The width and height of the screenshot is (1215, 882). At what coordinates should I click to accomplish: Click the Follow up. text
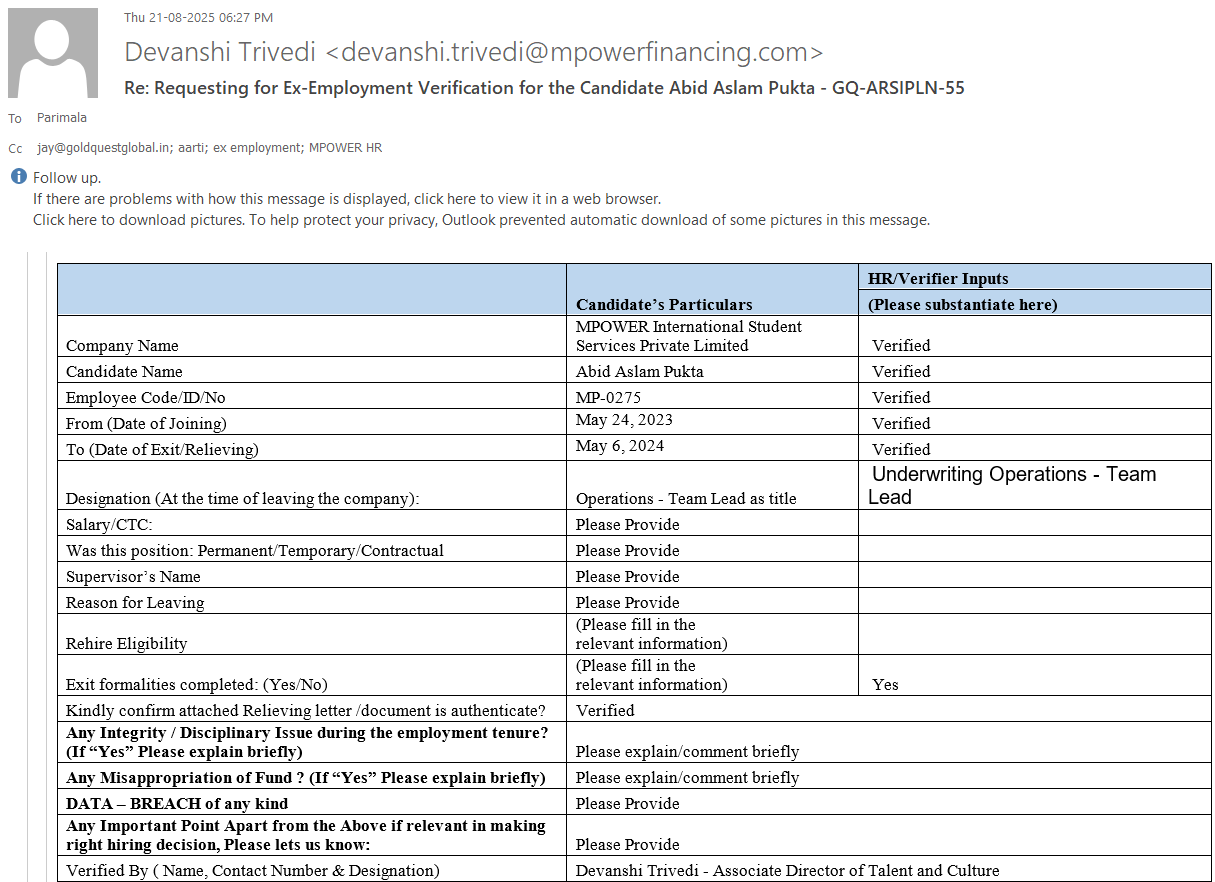[x=67, y=177]
